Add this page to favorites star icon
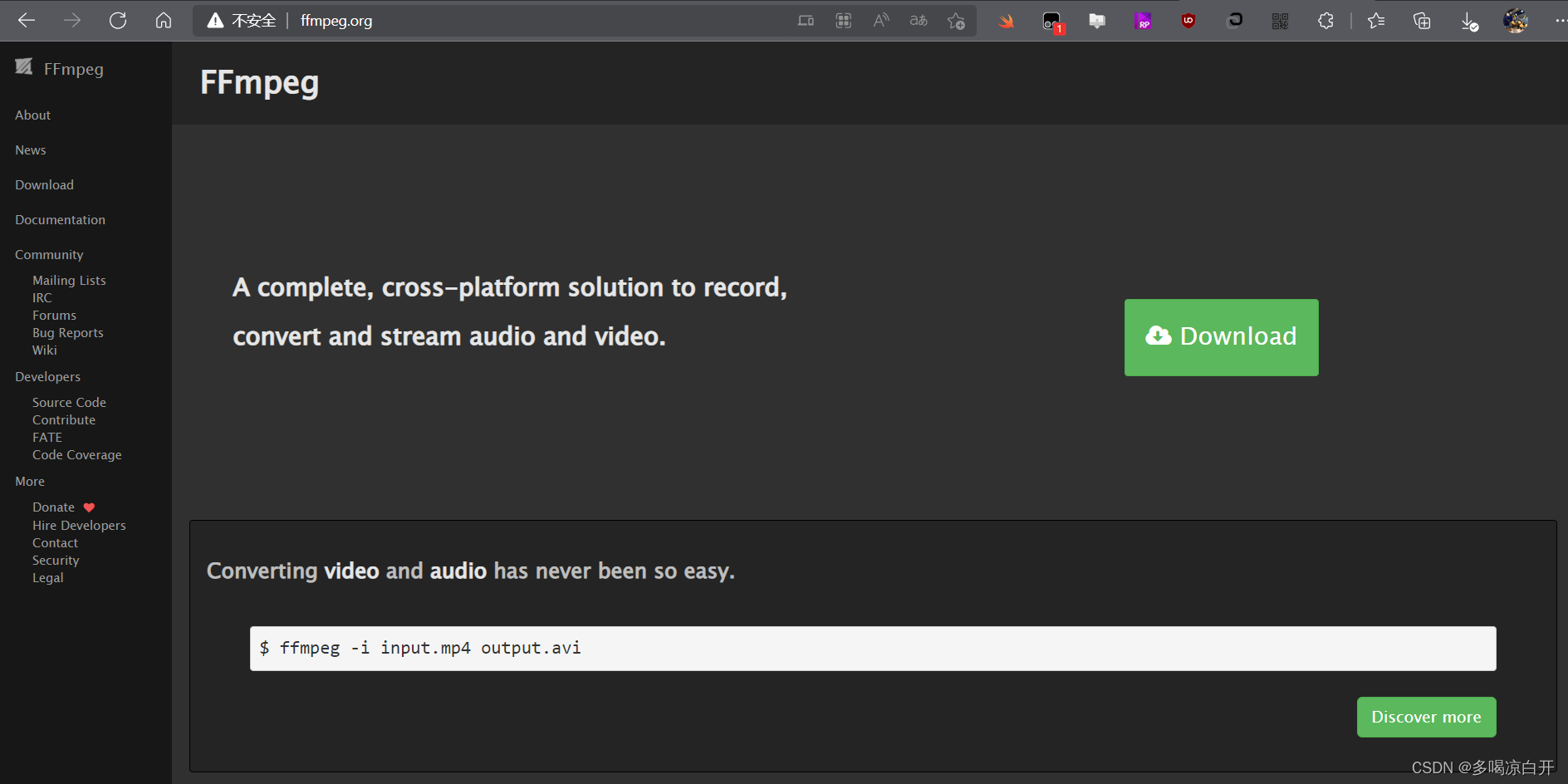The width and height of the screenshot is (1568, 784). [956, 21]
